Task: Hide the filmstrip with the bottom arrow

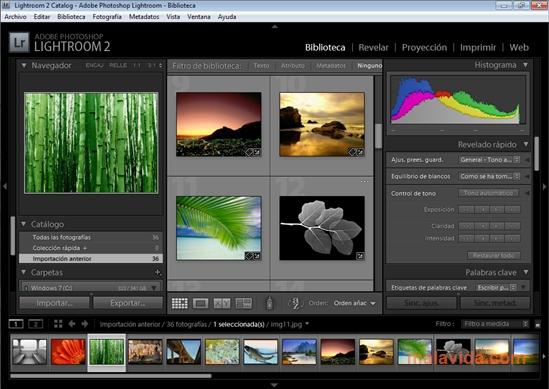Action: [275, 385]
